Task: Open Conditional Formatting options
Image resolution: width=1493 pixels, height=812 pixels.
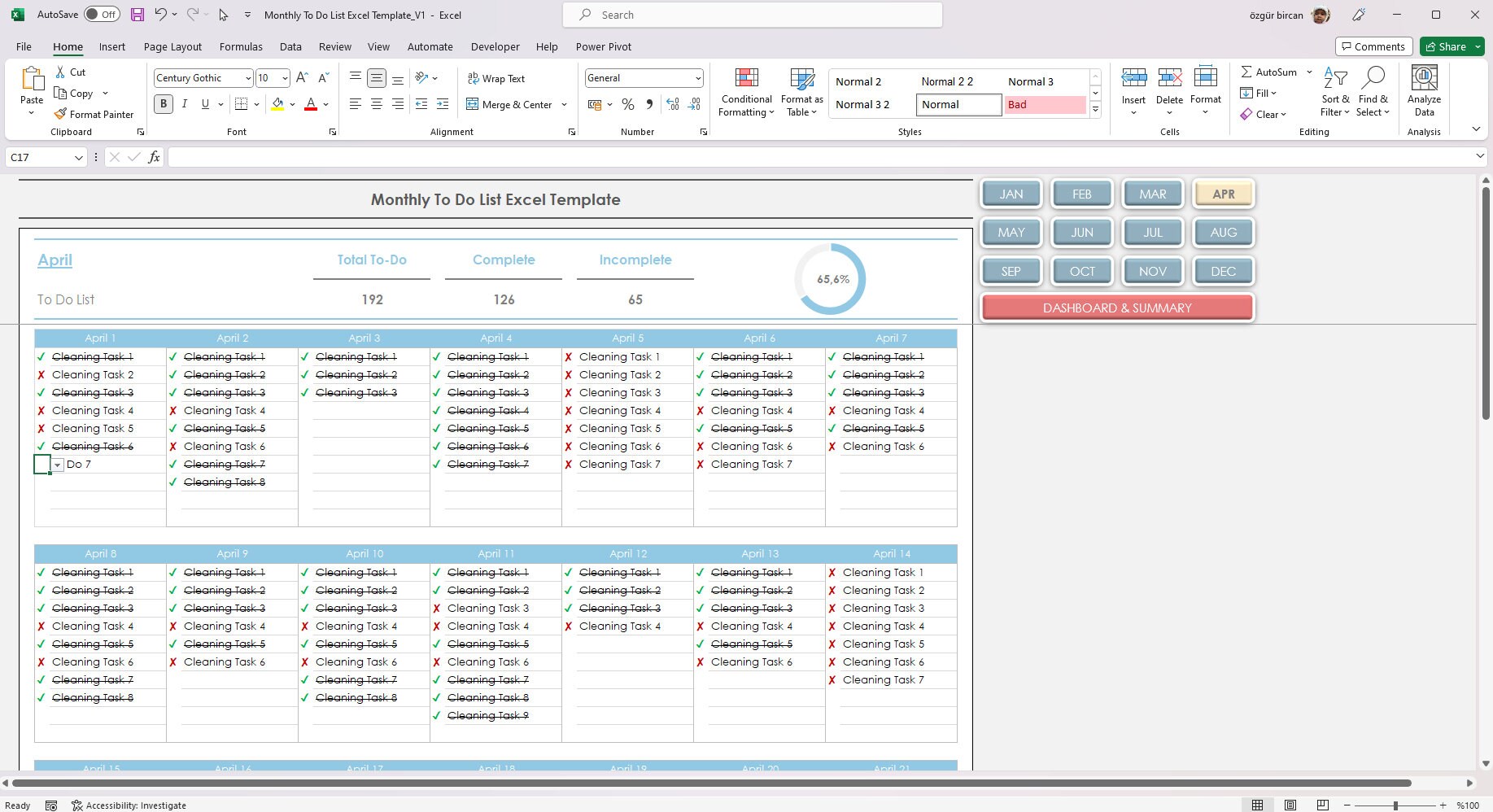Action: click(745, 92)
